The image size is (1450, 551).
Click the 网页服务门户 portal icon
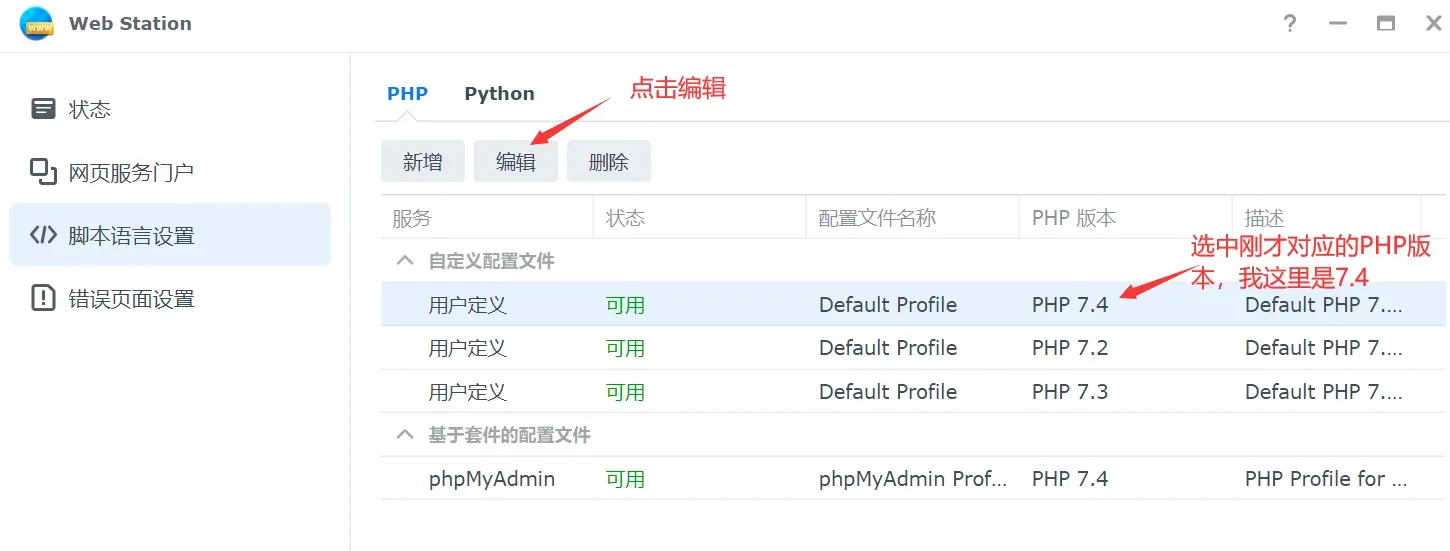click(x=43, y=172)
